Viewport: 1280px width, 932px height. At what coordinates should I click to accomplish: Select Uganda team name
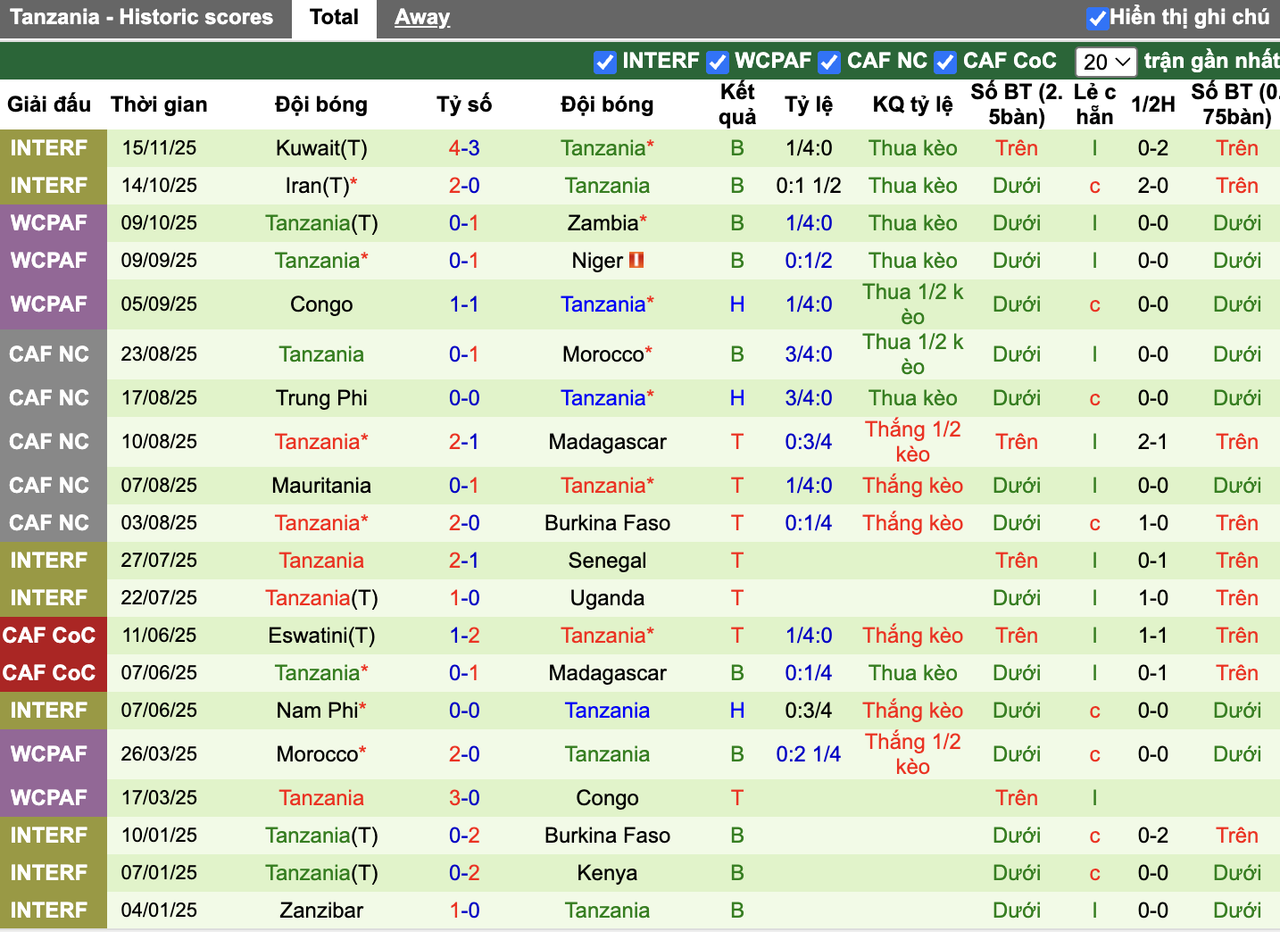tap(607, 598)
